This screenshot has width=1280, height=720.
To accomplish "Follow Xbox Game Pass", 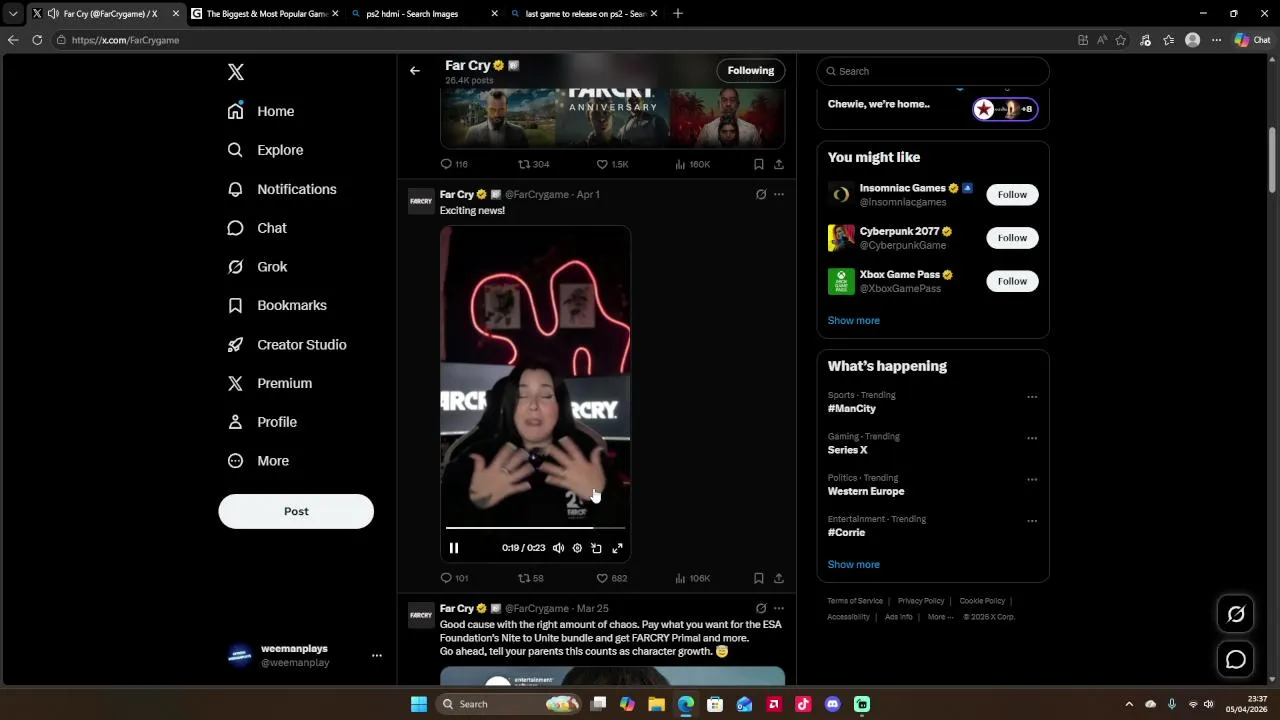I will tap(1012, 281).
